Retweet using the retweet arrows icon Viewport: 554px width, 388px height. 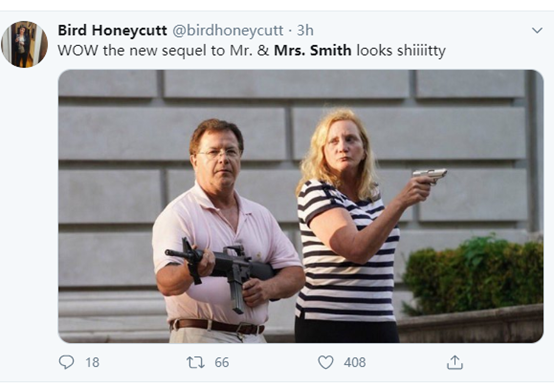pos(195,363)
